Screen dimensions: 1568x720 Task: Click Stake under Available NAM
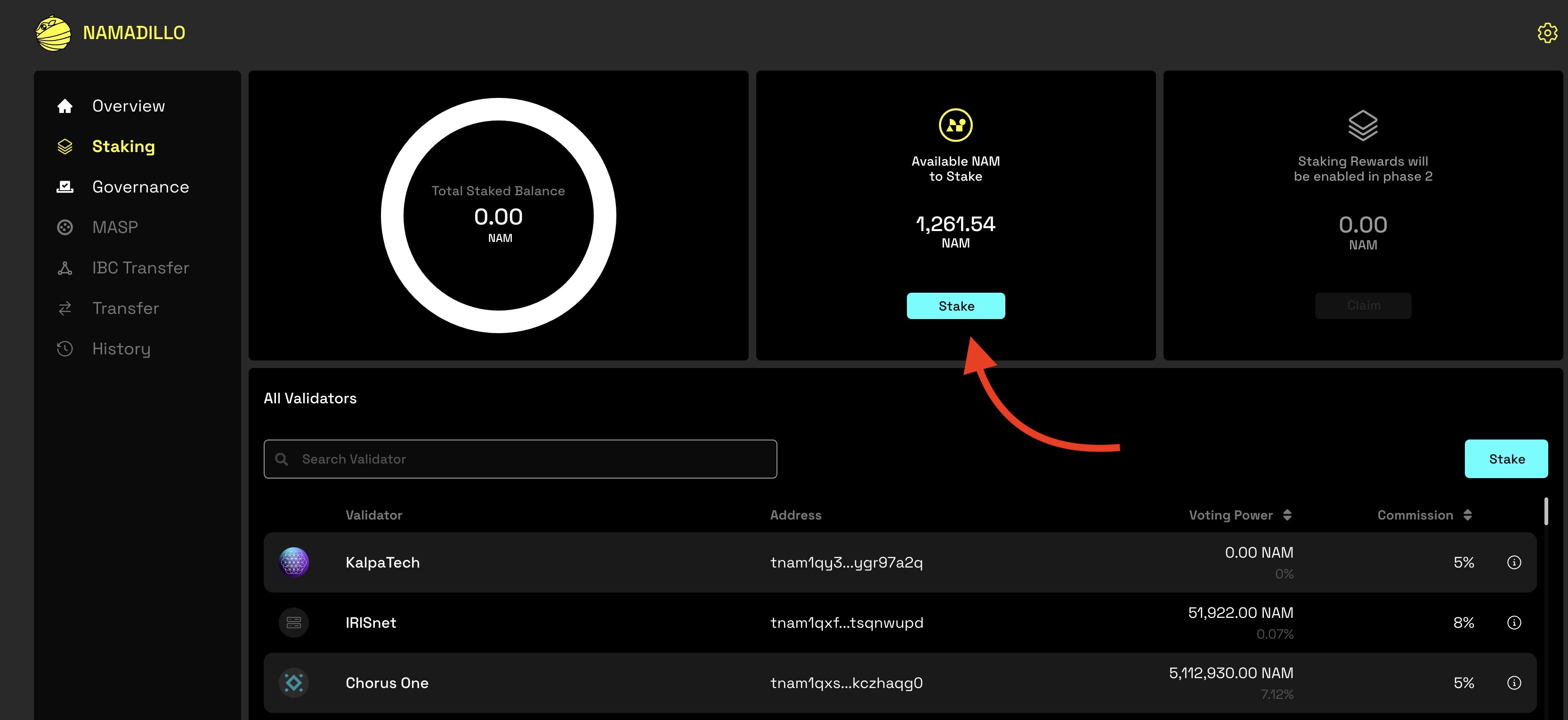pyautogui.click(x=956, y=306)
